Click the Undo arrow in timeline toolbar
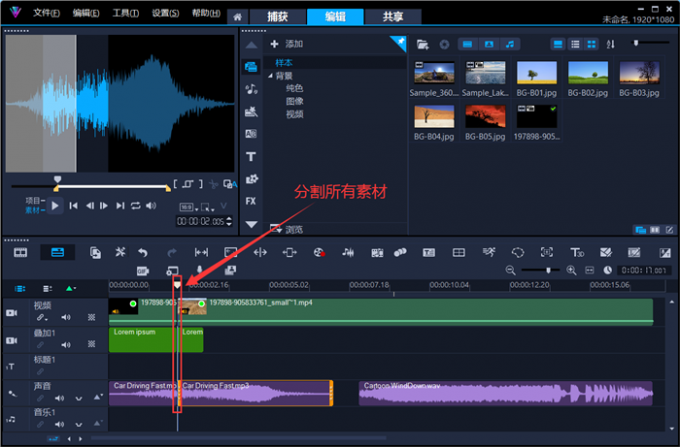Image resolution: width=680 pixels, height=447 pixels. click(x=143, y=253)
